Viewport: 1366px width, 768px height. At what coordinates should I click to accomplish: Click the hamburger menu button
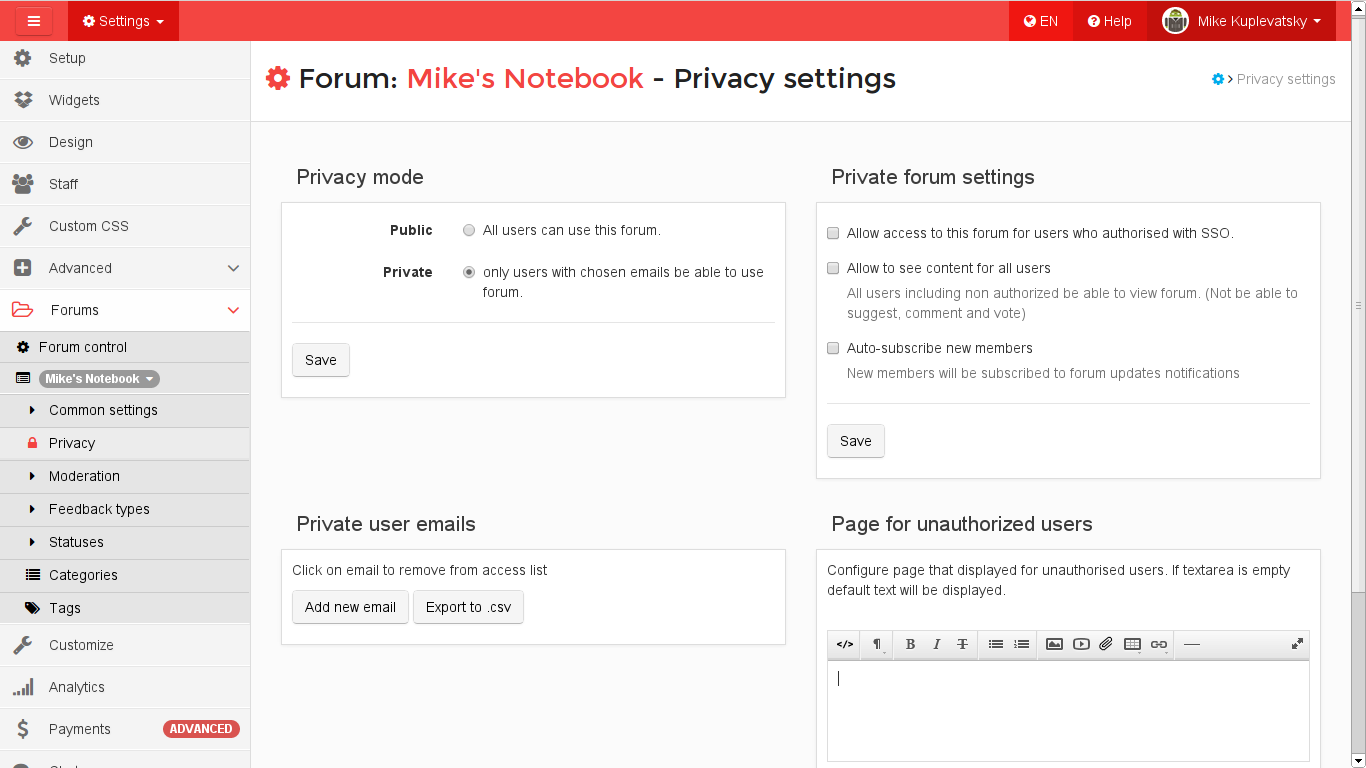tap(33, 21)
